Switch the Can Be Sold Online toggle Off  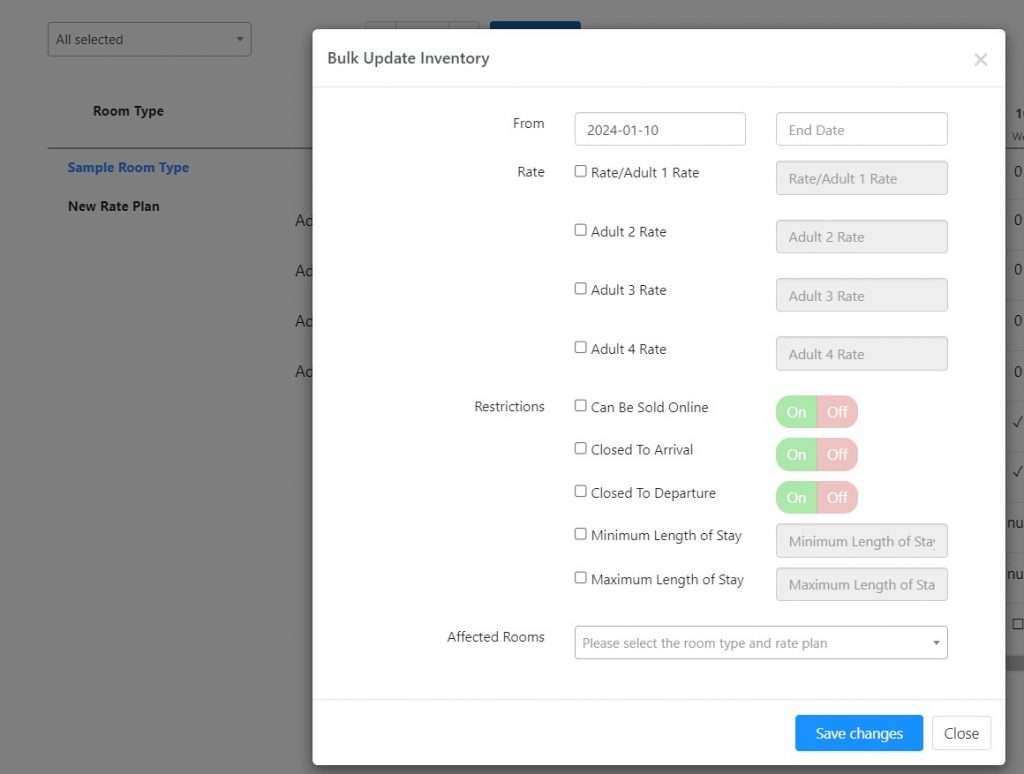[x=838, y=411]
